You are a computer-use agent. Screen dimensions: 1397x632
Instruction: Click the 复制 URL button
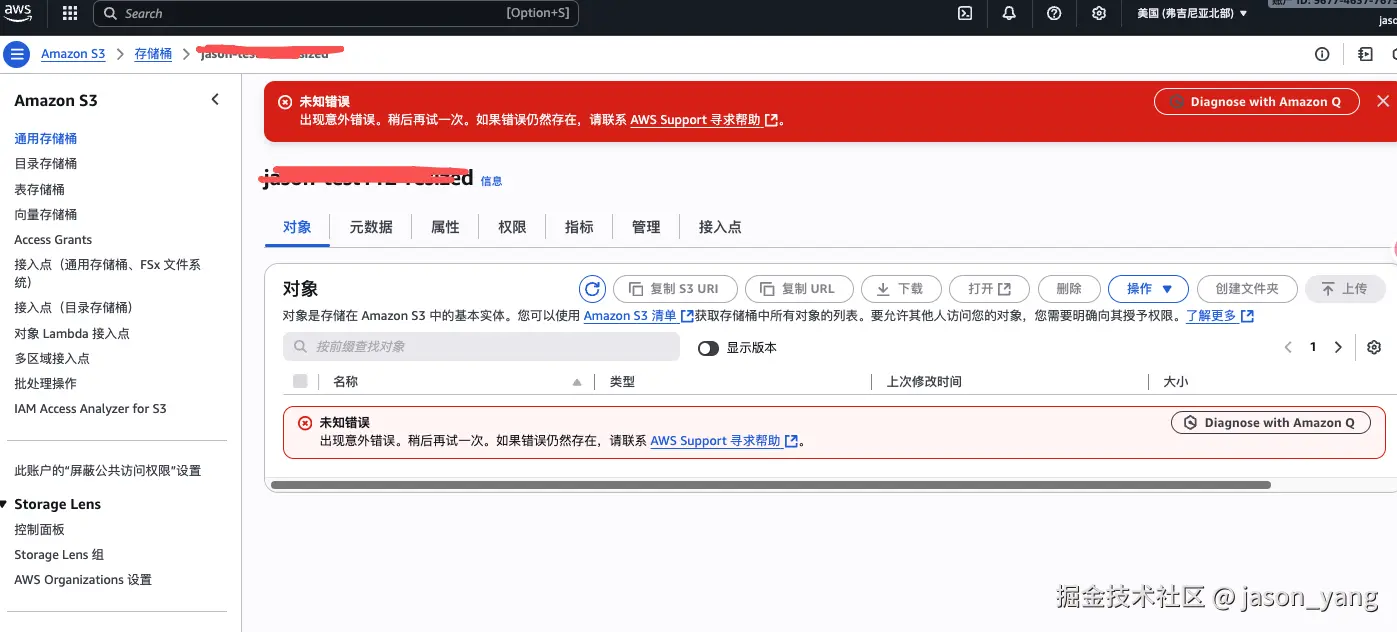click(x=799, y=289)
